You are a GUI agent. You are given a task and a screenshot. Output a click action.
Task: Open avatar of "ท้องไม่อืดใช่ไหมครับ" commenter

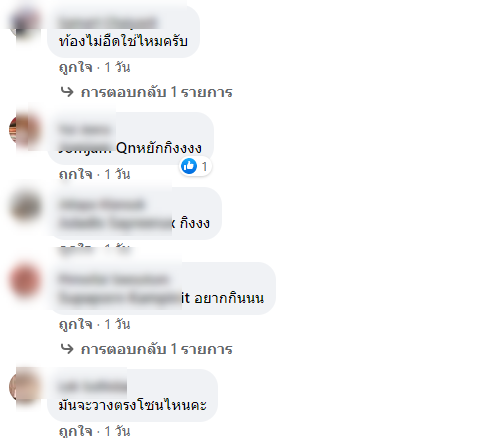(x=25, y=23)
